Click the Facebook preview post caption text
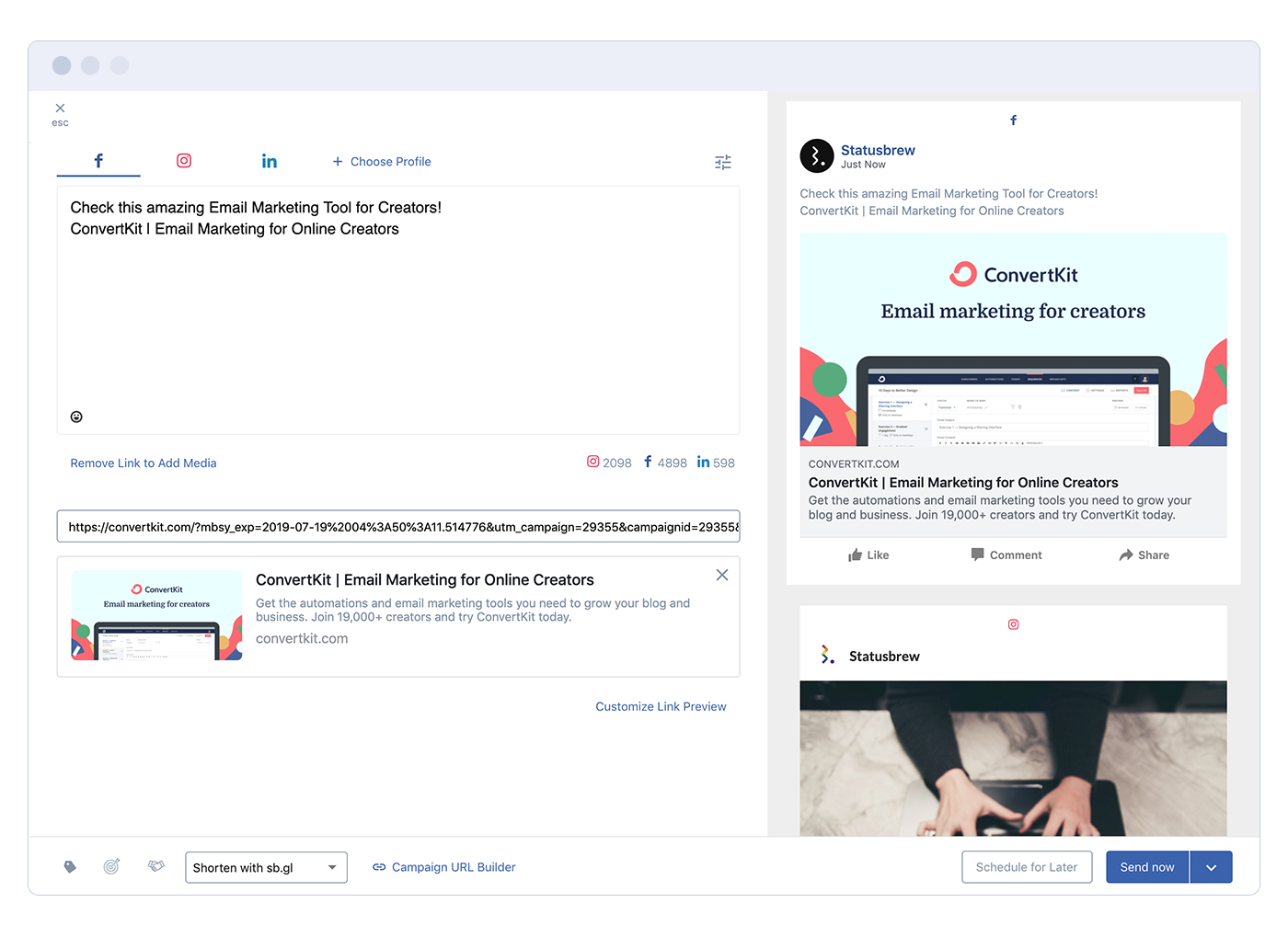Viewport: 1288px width, 937px height. (949, 202)
